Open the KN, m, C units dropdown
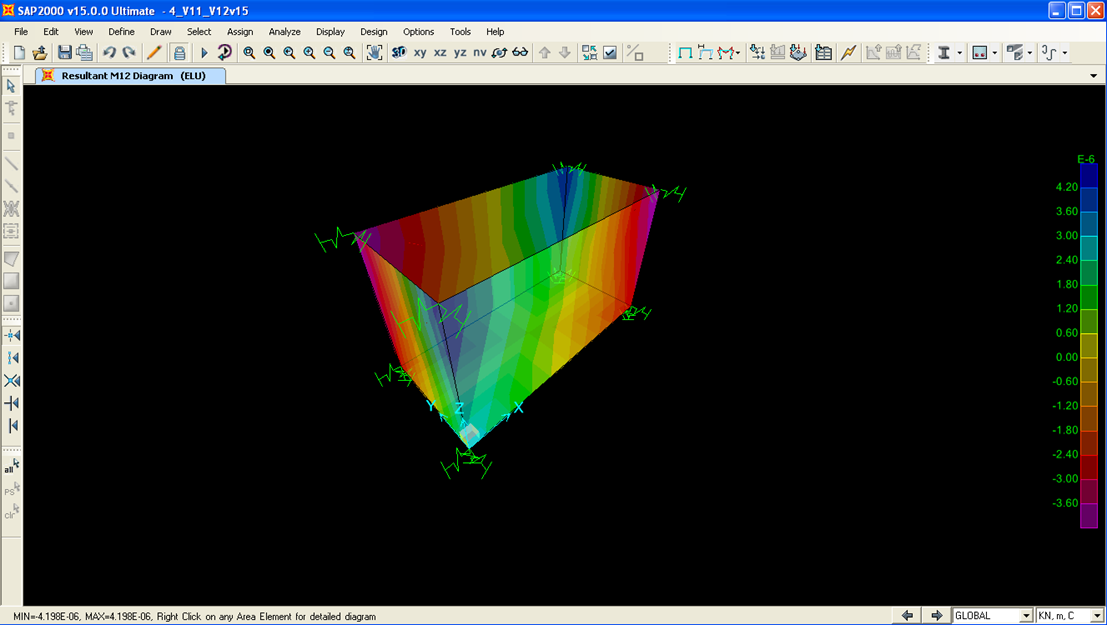The height and width of the screenshot is (625, 1107). click(1097, 616)
